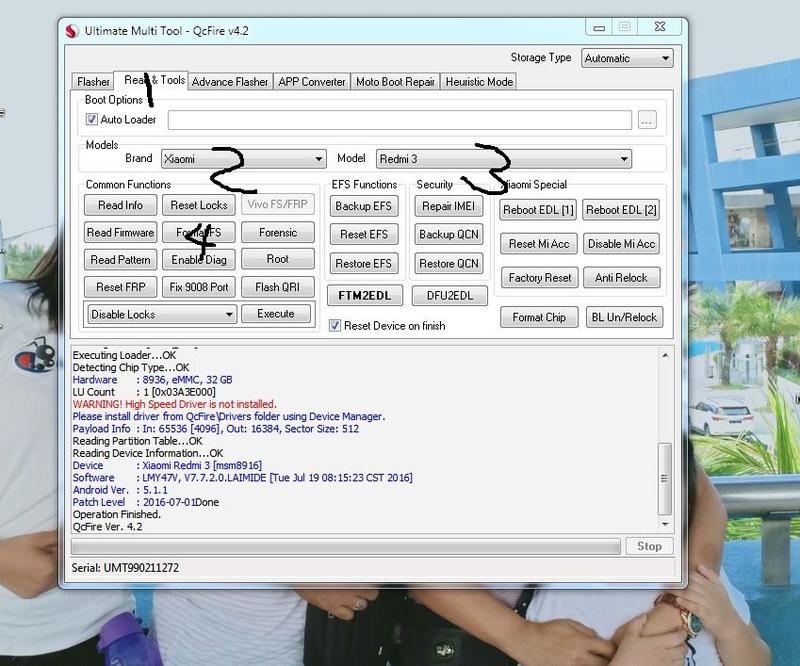Click the DFU2EDL button
This screenshot has width=800, height=666.
tap(449, 295)
